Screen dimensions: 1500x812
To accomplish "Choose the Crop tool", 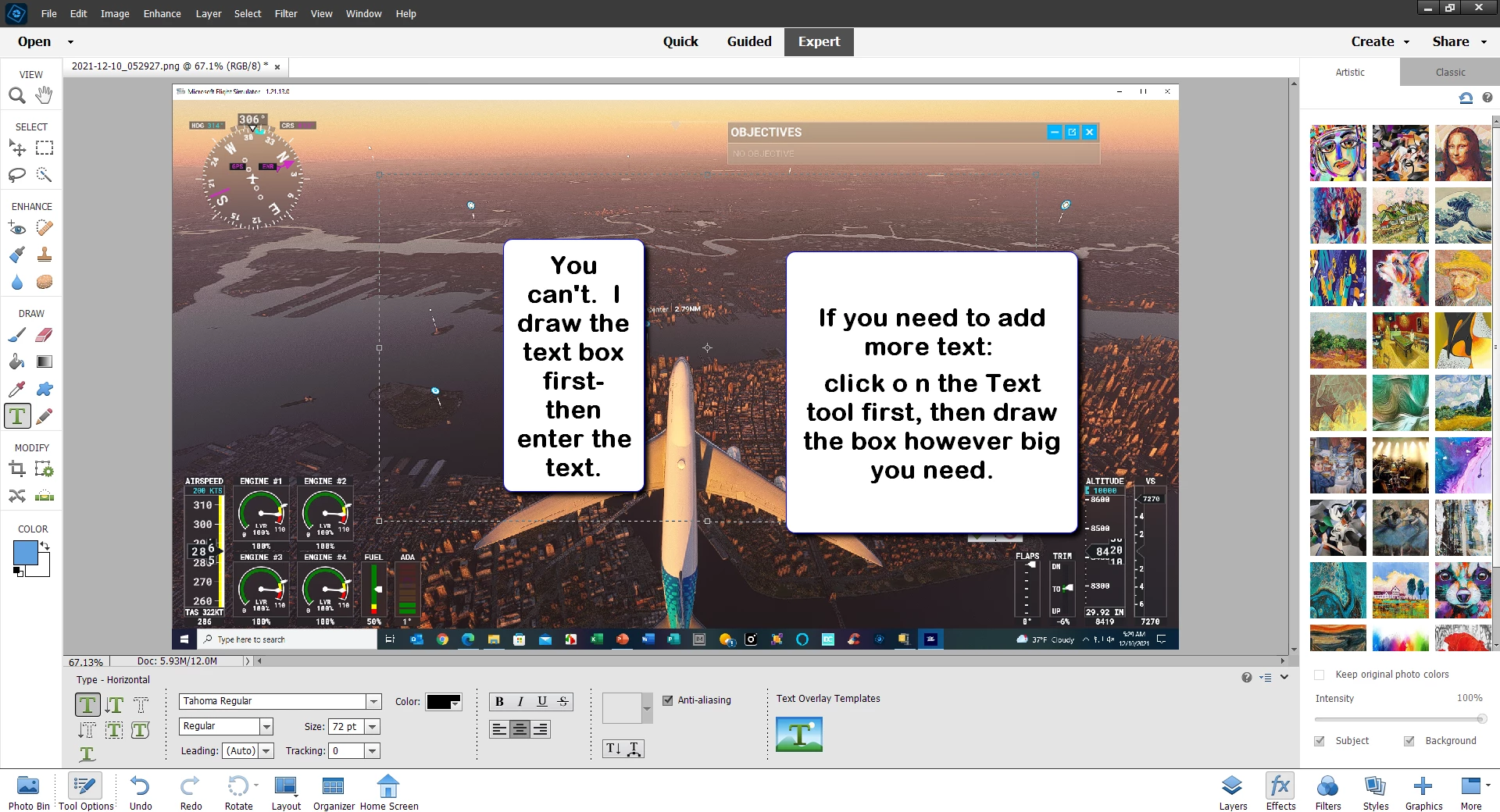I will (17, 469).
